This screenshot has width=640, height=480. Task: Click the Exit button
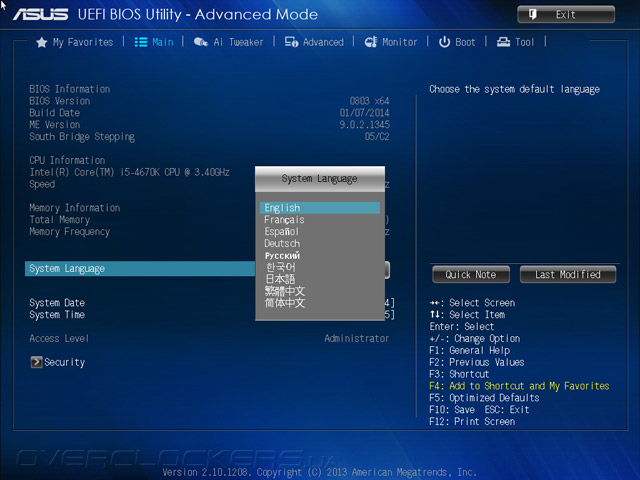566,14
